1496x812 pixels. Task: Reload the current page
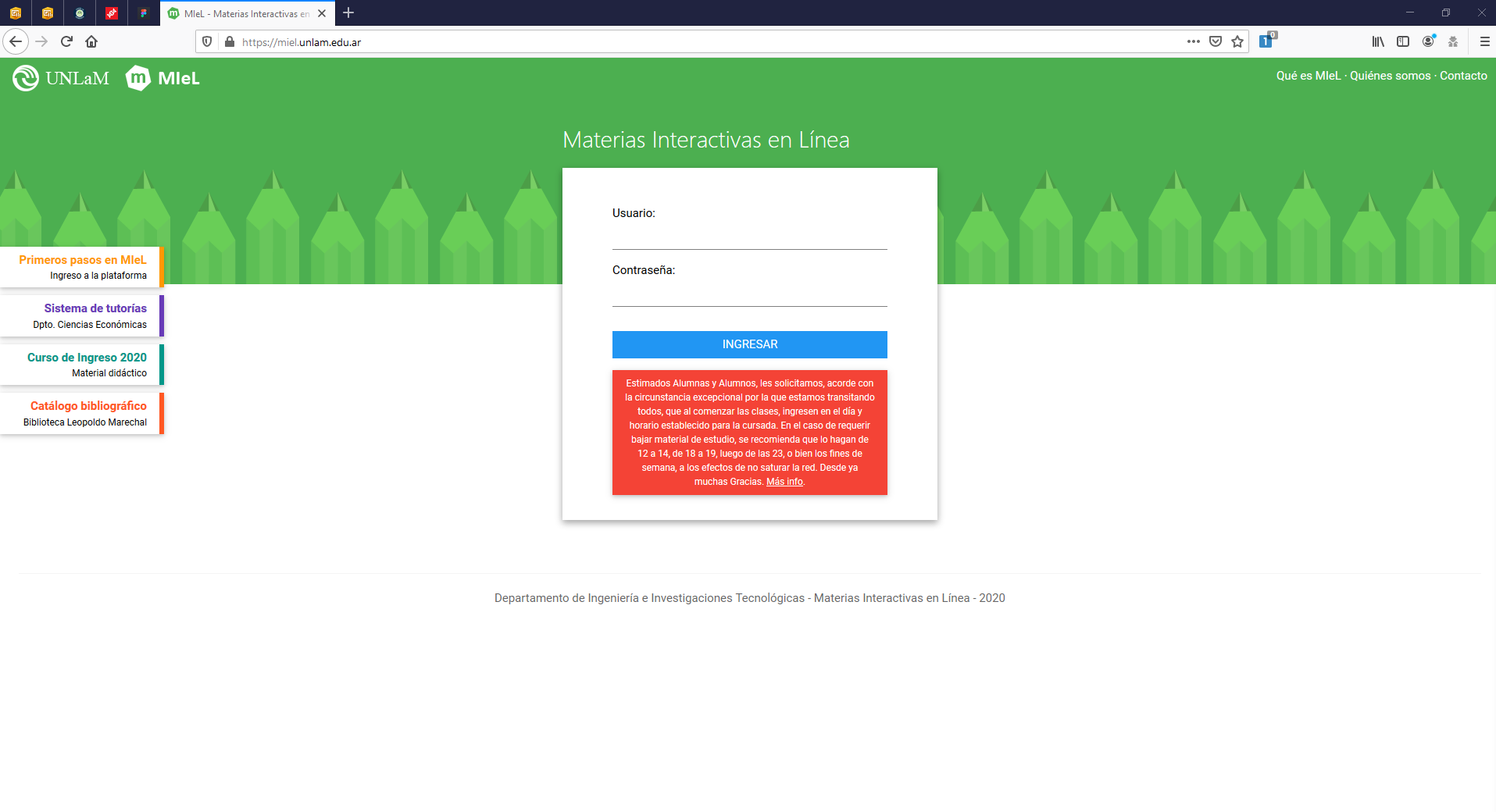point(66,41)
